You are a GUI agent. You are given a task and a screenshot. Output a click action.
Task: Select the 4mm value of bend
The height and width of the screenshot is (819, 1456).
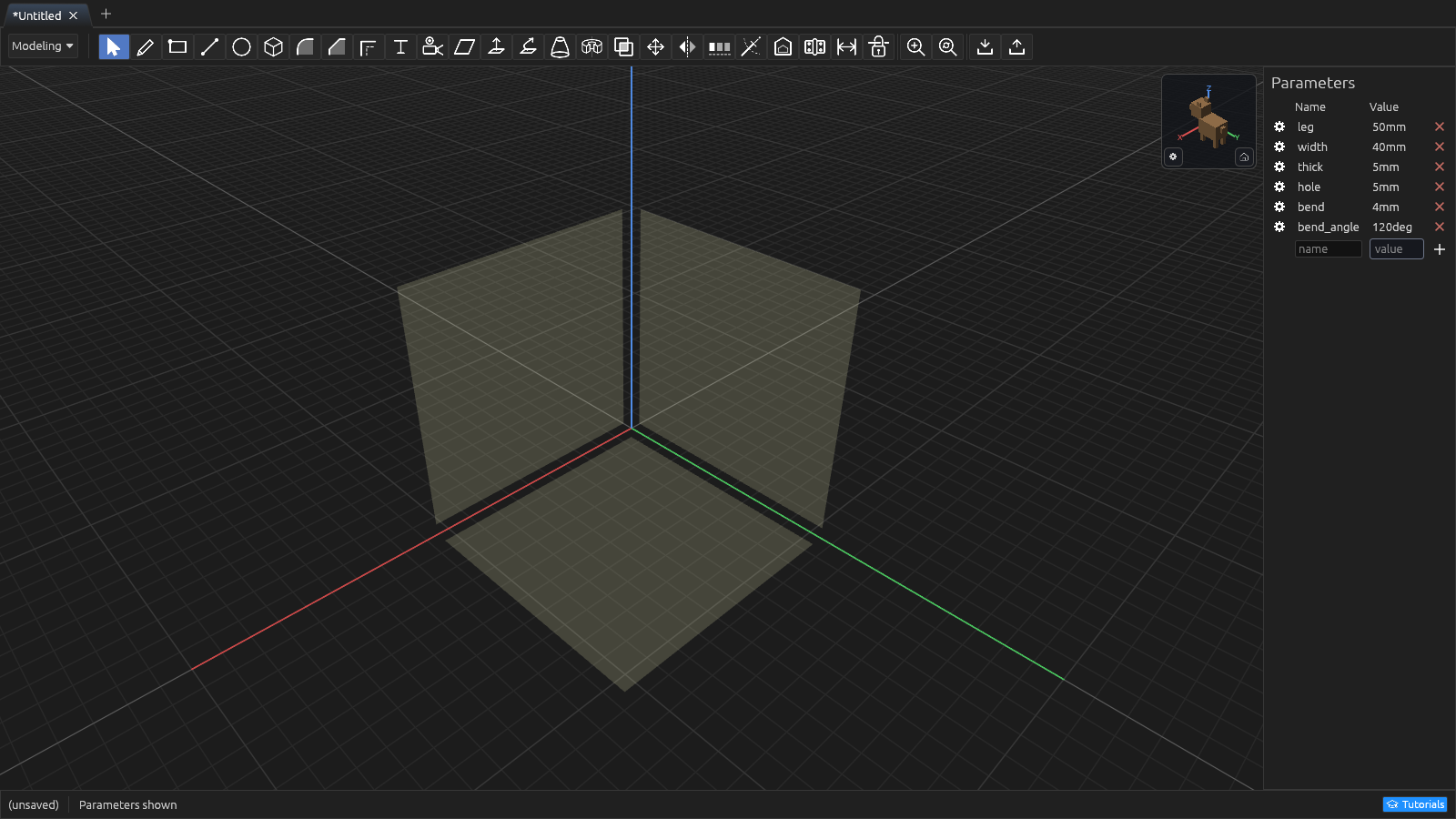click(x=1386, y=207)
